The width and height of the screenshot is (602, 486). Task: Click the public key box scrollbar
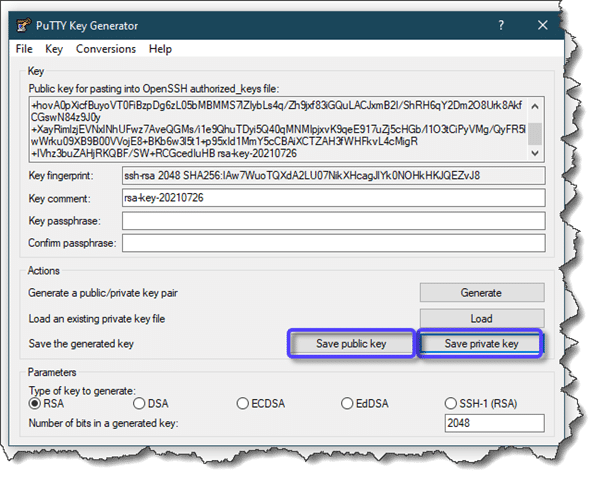tap(536, 128)
